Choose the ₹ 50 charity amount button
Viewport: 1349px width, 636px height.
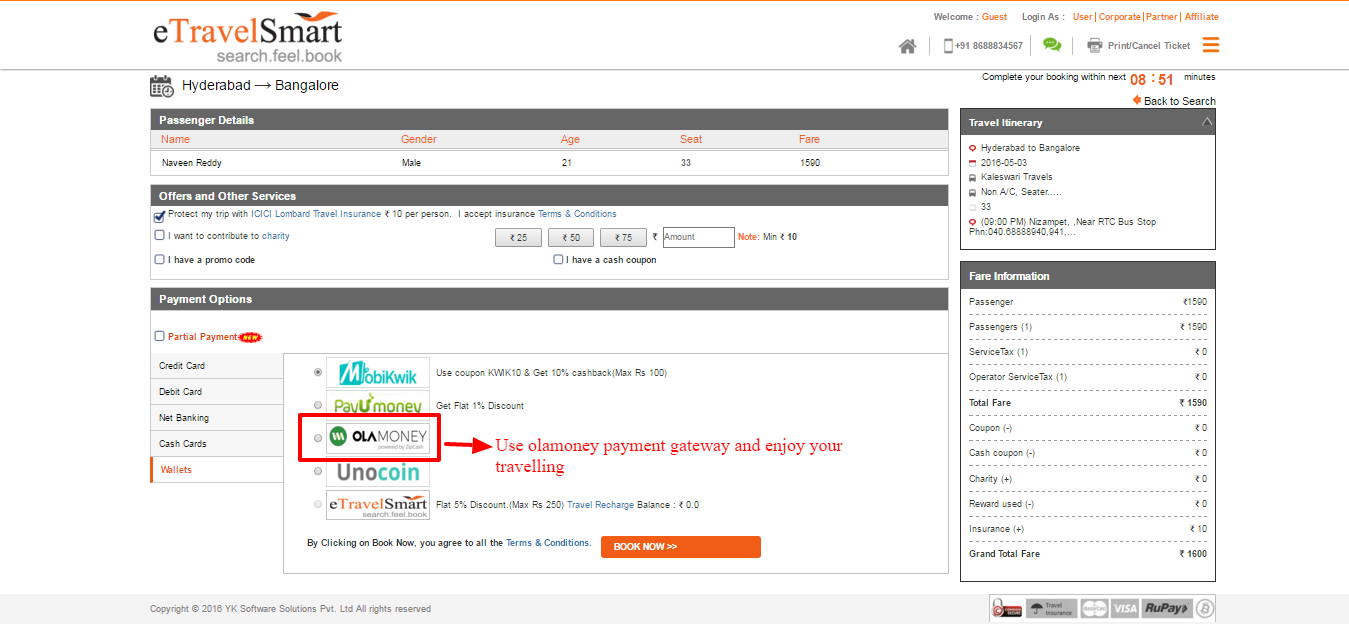click(x=571, y=238)
